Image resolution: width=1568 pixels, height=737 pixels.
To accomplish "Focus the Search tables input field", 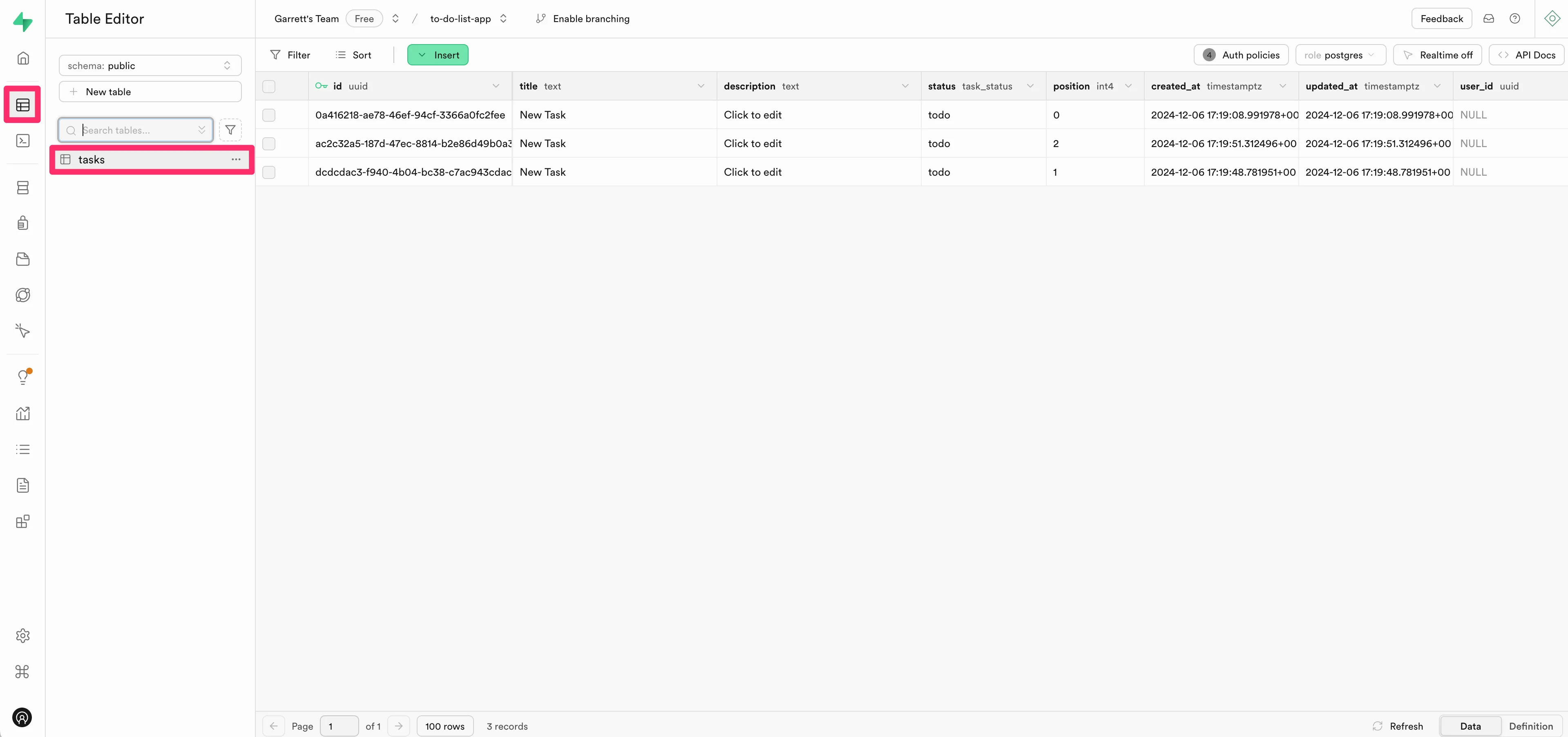I will [x=138, y=130].
